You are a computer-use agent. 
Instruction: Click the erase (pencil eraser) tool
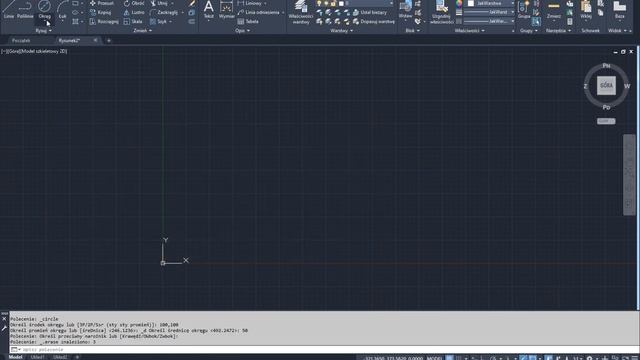coord(192,3)
